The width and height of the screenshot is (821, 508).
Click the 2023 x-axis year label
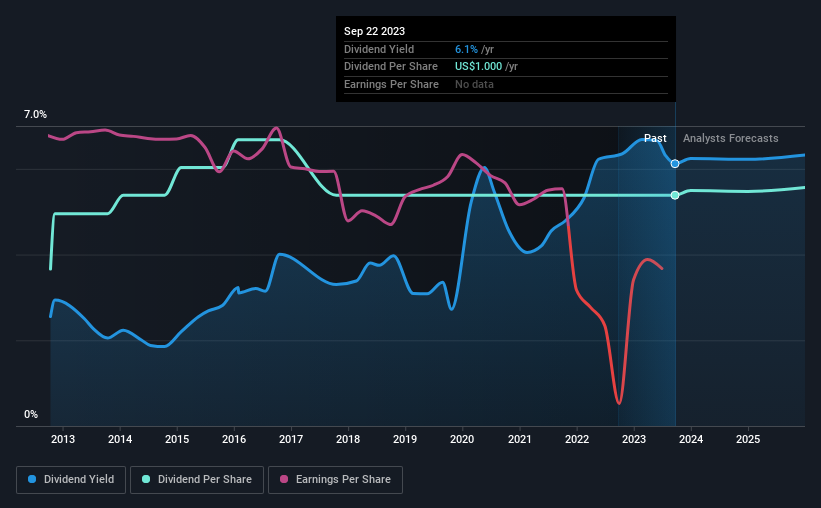pyautogui.click(x=634, y=439)
